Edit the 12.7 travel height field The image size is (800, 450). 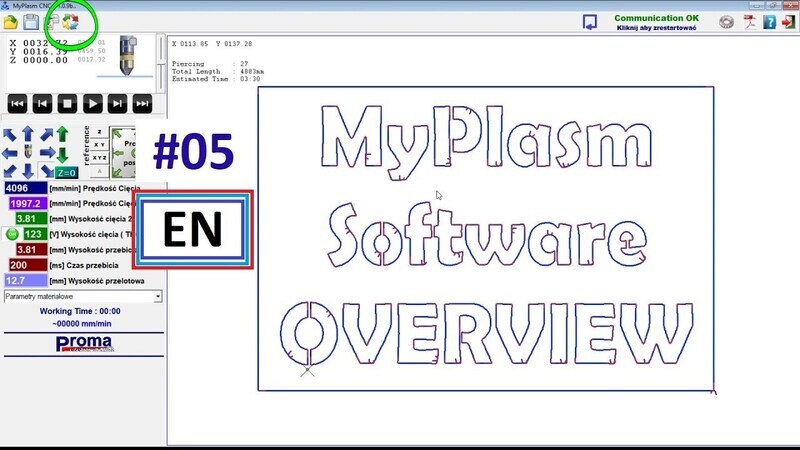26,281
